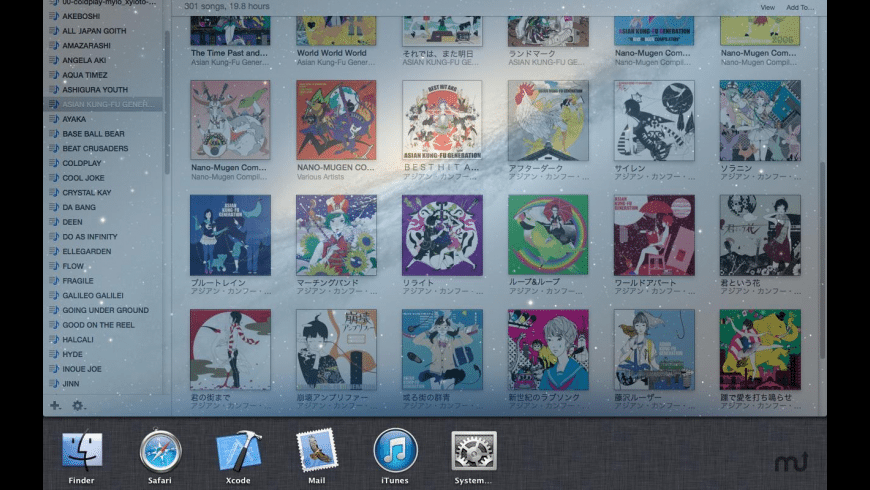Viewport: 870px width, 490px height.
Task: Click playlist icon next to JINN
Action: [x=54, y=383]
